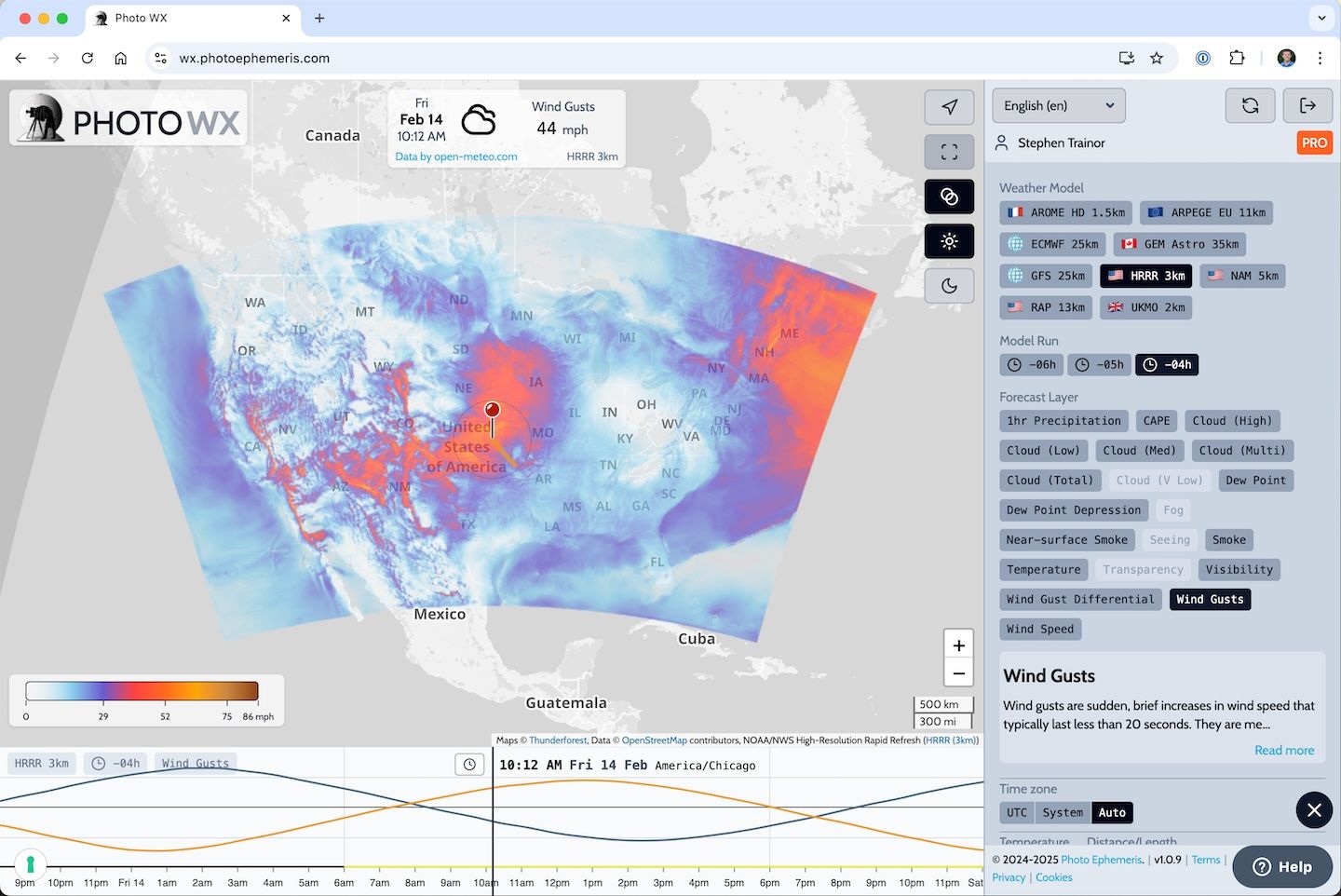1341x896 pixels.
Task: Select AROME HD 1.5km weather model
Action: tap(1065, 212)
